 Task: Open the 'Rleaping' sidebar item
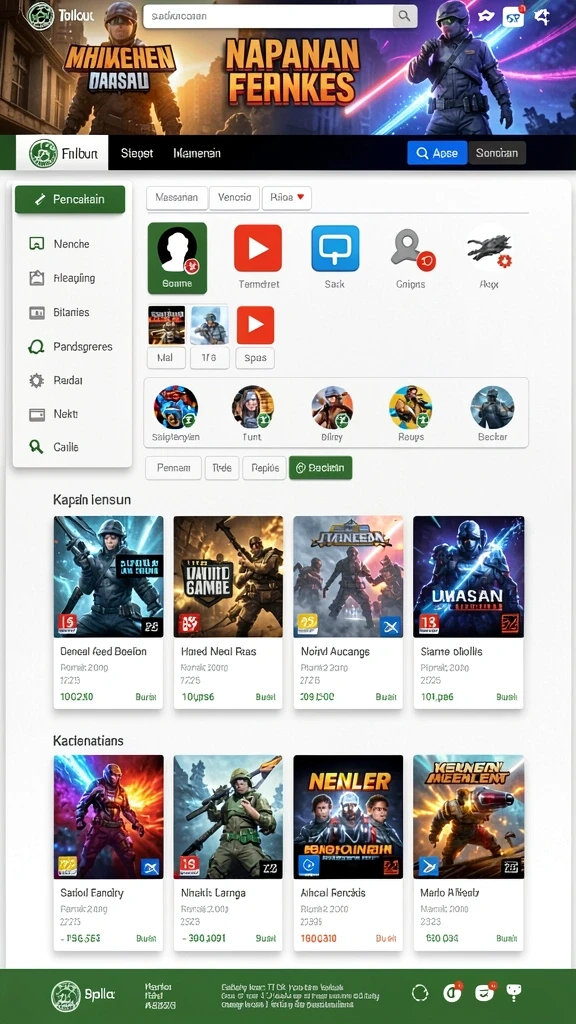72,278
